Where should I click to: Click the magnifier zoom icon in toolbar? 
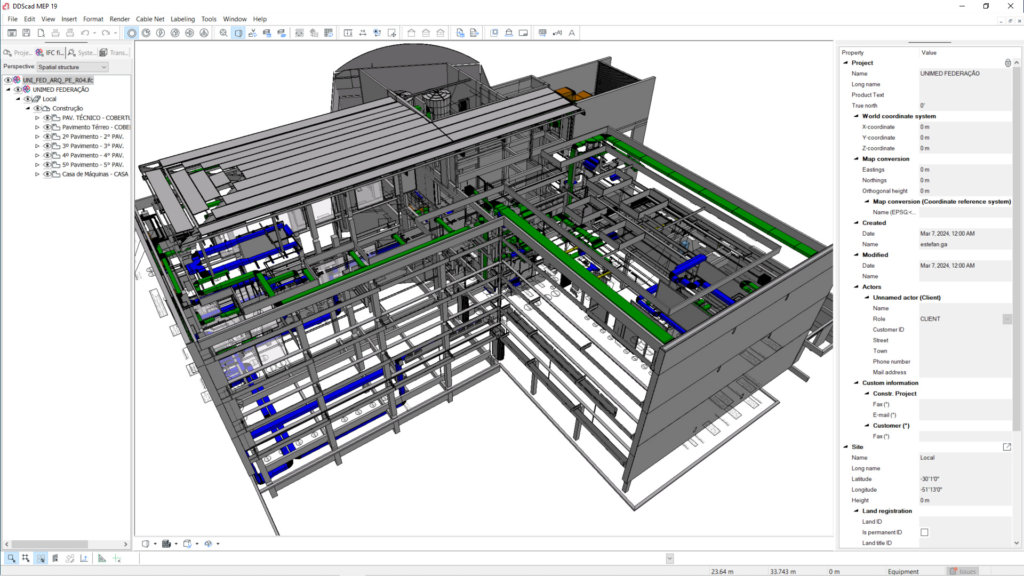click(223, 33)
